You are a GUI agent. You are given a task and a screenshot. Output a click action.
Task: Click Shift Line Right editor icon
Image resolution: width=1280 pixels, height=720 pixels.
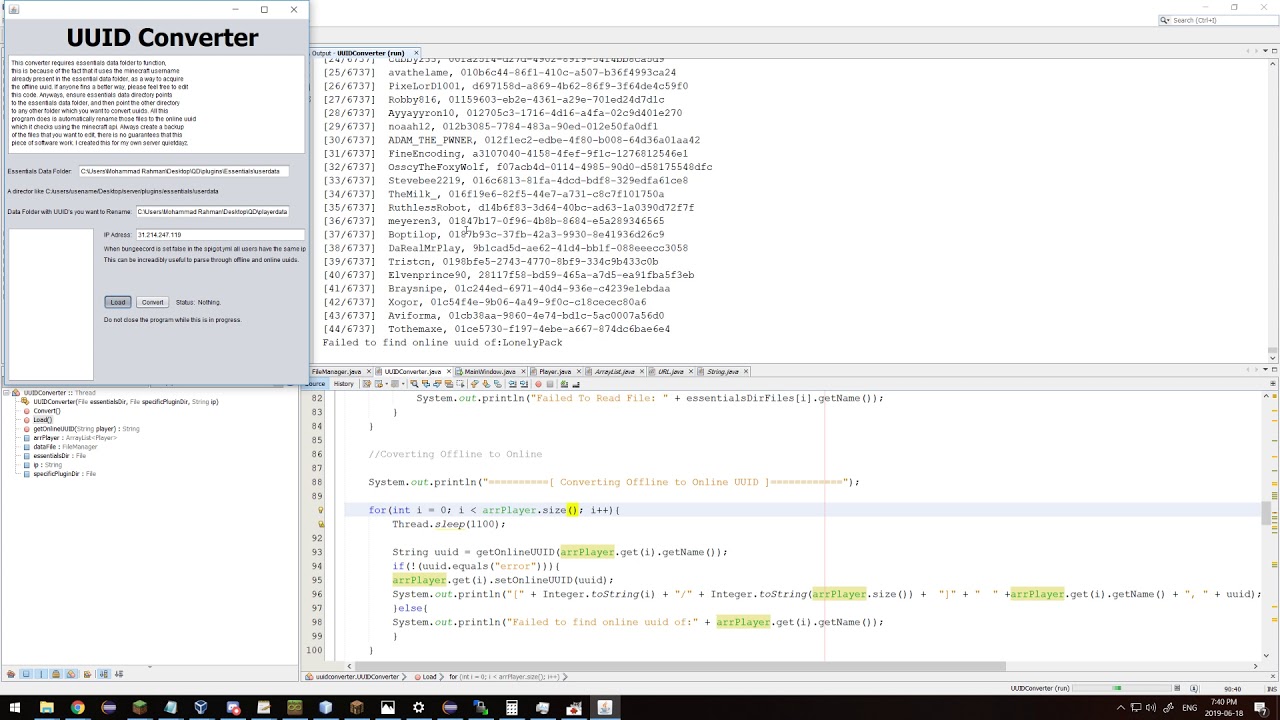524,384
